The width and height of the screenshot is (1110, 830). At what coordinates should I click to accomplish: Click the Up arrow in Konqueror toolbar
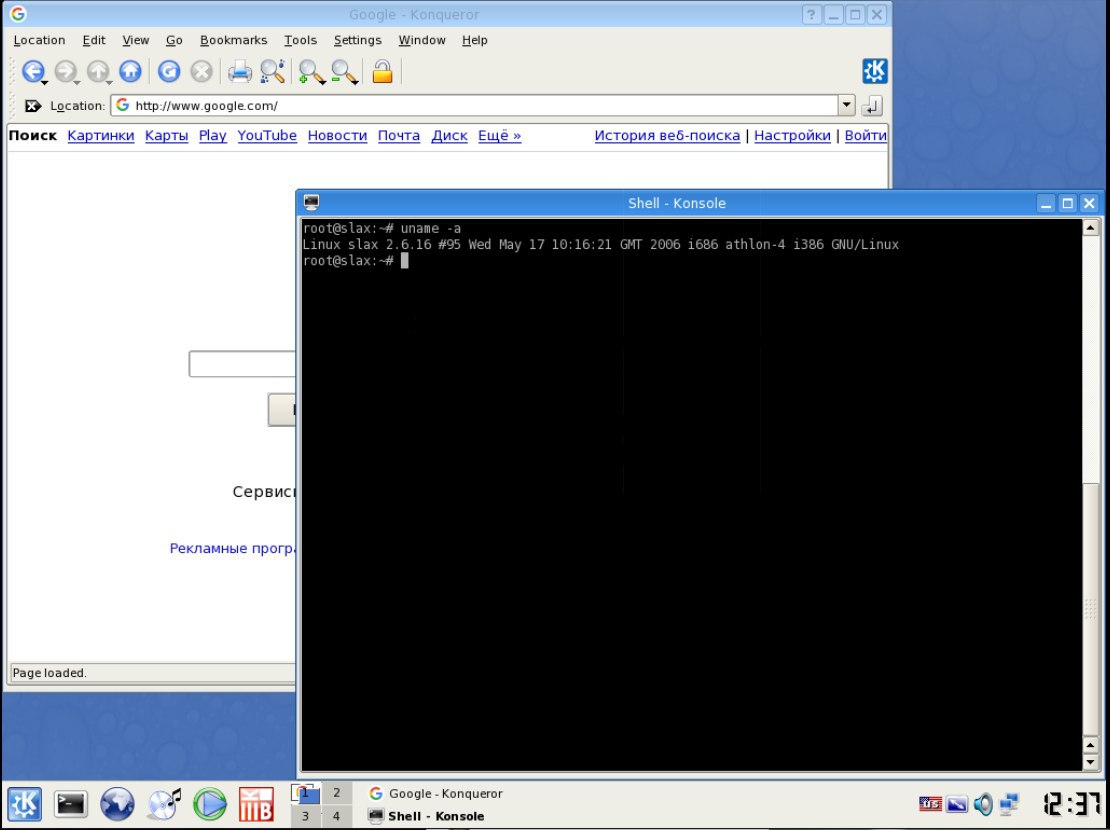point(98,71)
